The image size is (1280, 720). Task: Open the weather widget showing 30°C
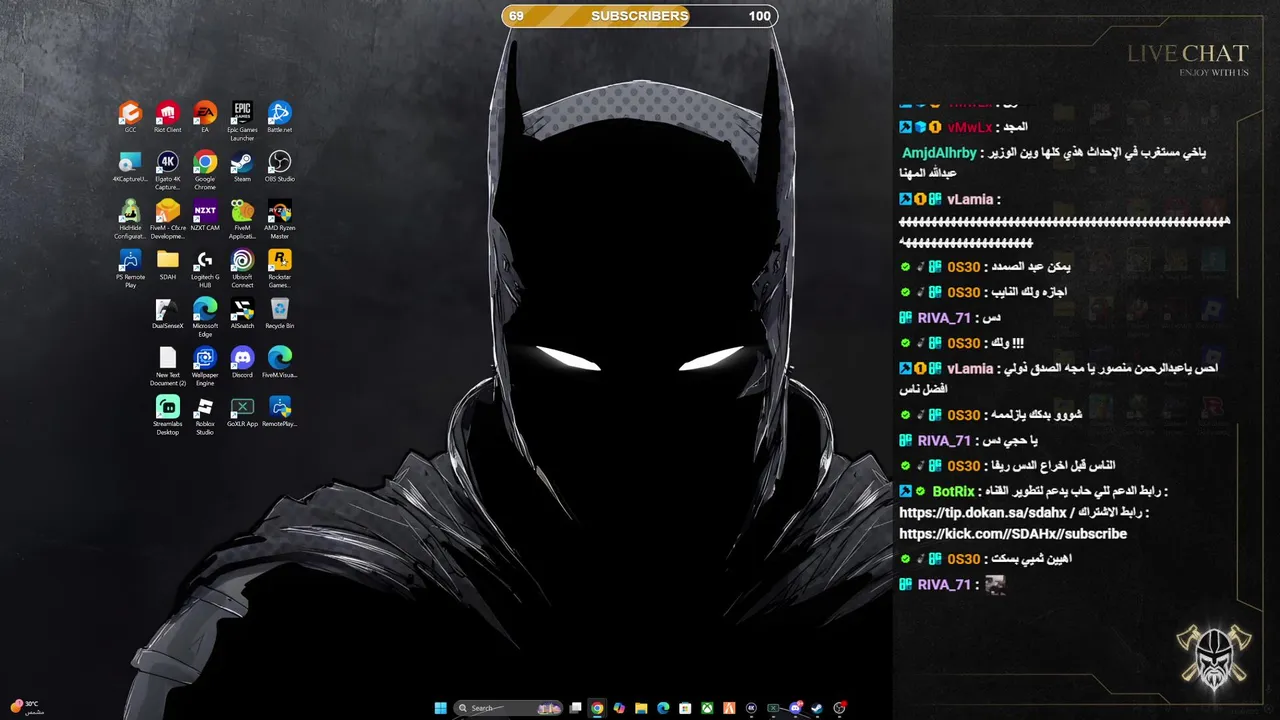(26, 707)
